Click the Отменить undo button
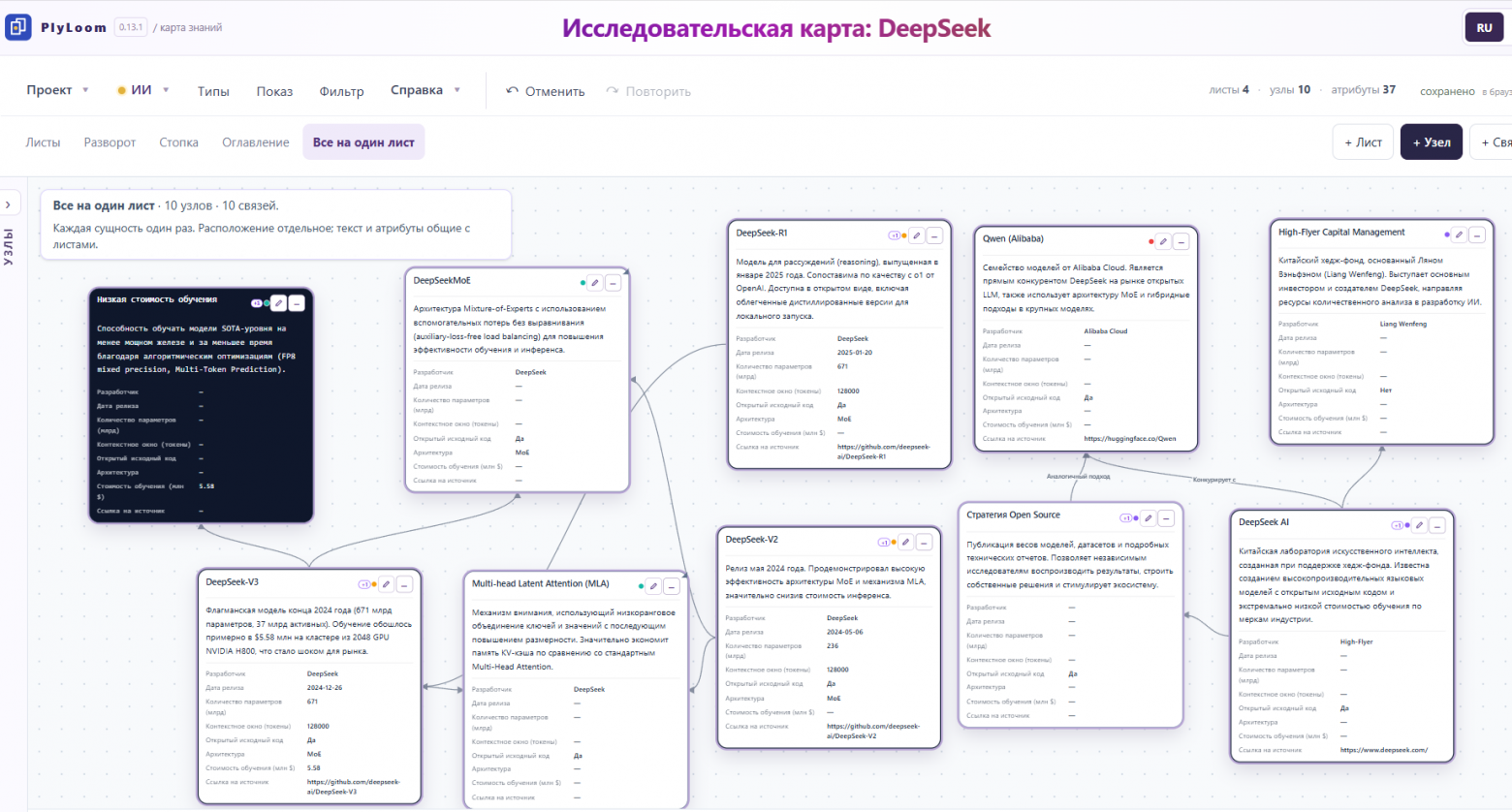The image size is (1512, 812). (x=546, y=91)
